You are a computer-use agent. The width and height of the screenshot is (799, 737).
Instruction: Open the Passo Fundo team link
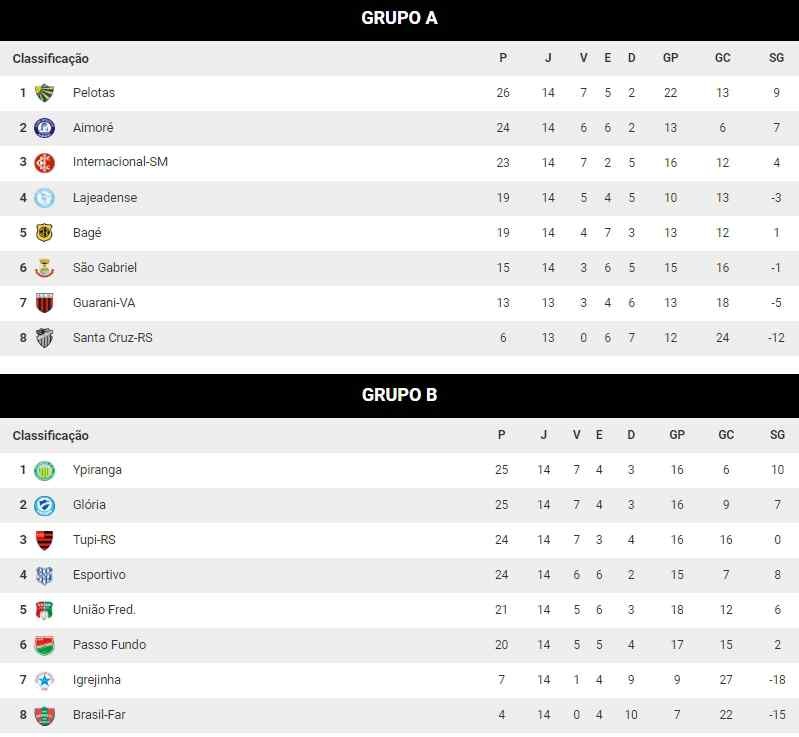110,645
